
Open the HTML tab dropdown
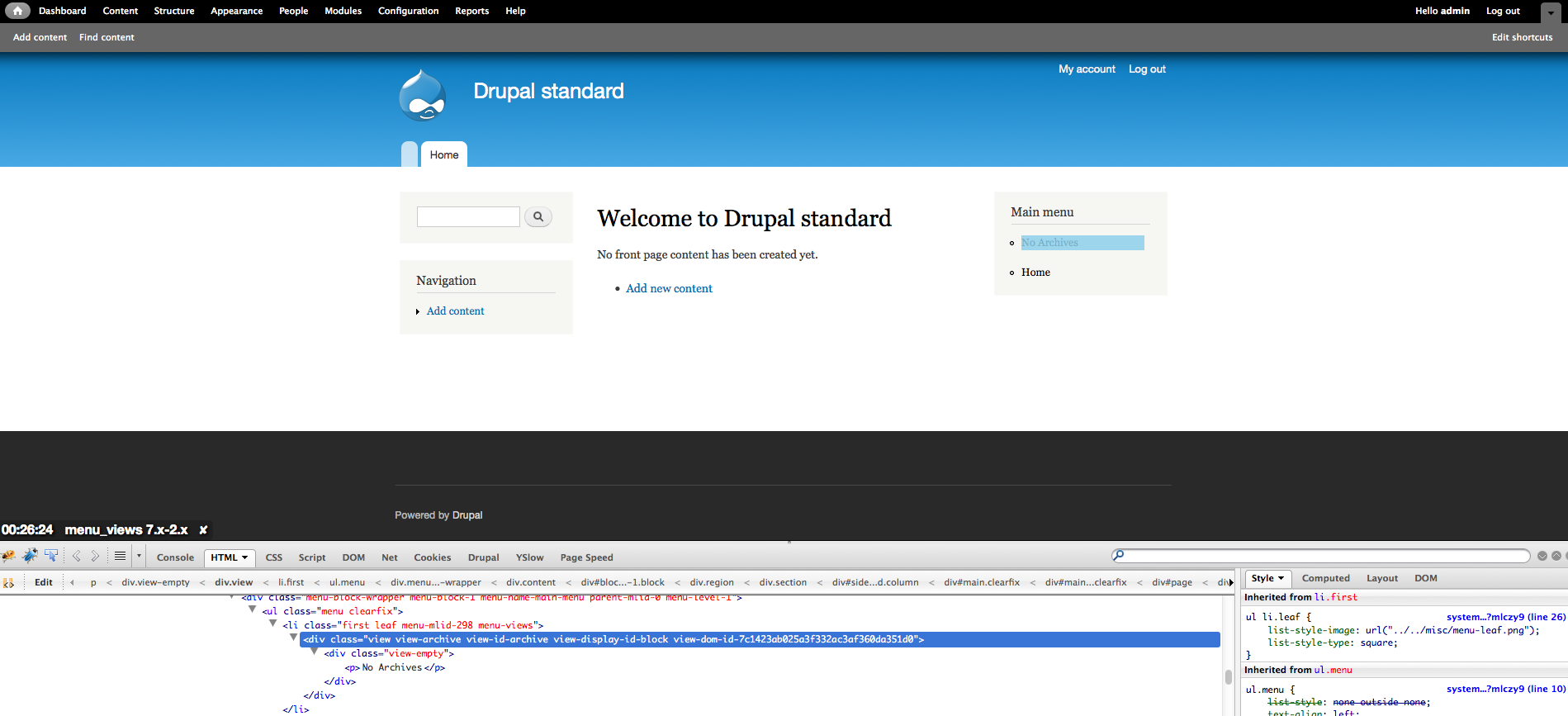244,557
